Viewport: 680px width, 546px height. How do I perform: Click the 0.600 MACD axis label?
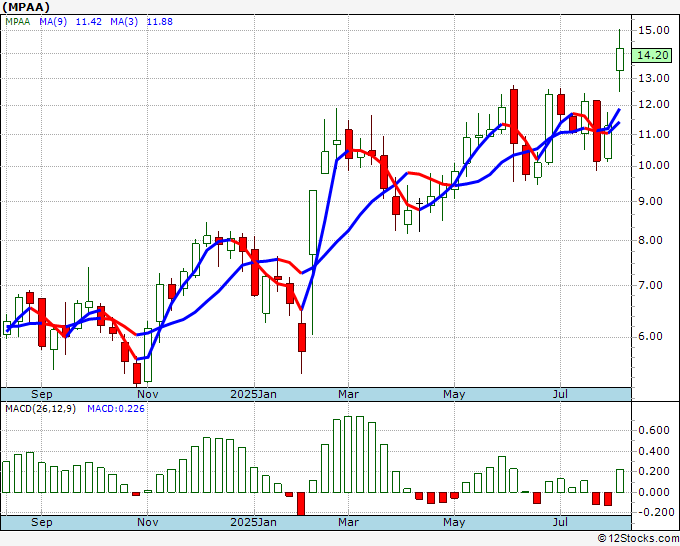654,431
